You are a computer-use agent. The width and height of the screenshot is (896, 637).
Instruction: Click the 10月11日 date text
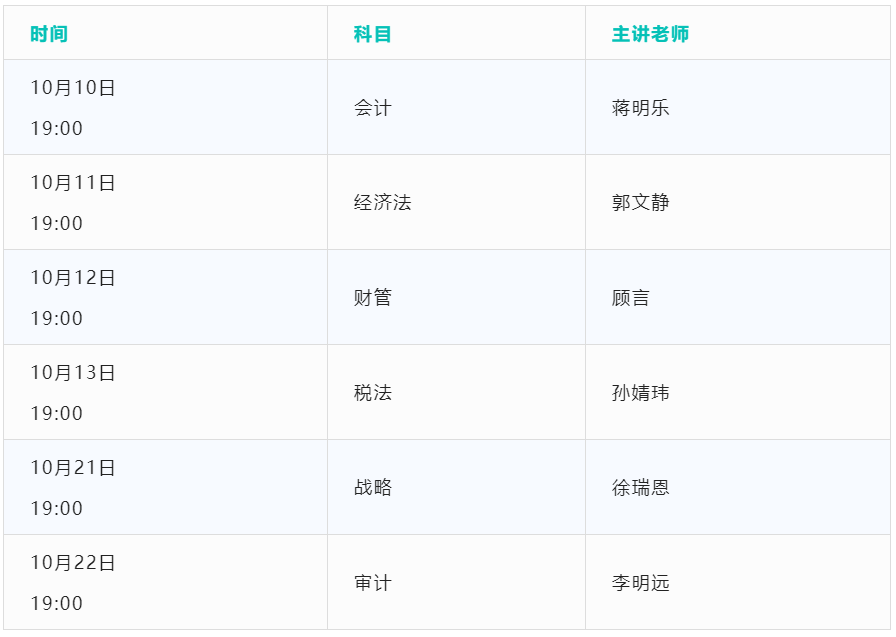73,183
